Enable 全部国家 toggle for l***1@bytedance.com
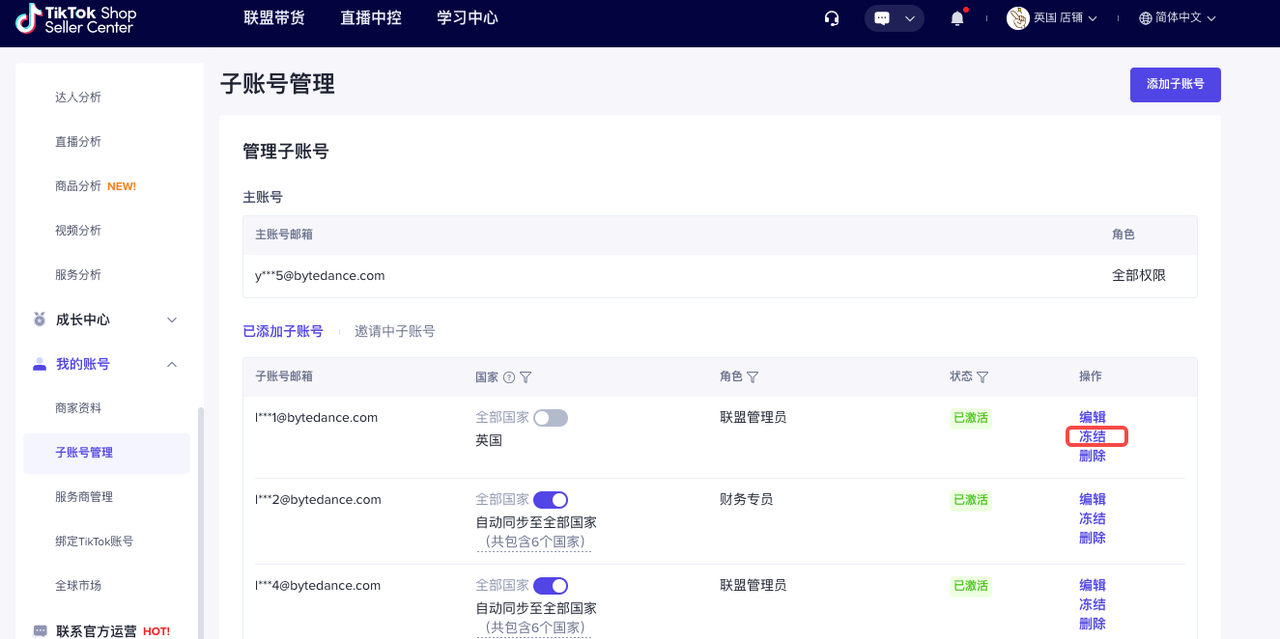Screen dimensions: 1280x639 tap(550, 418)
